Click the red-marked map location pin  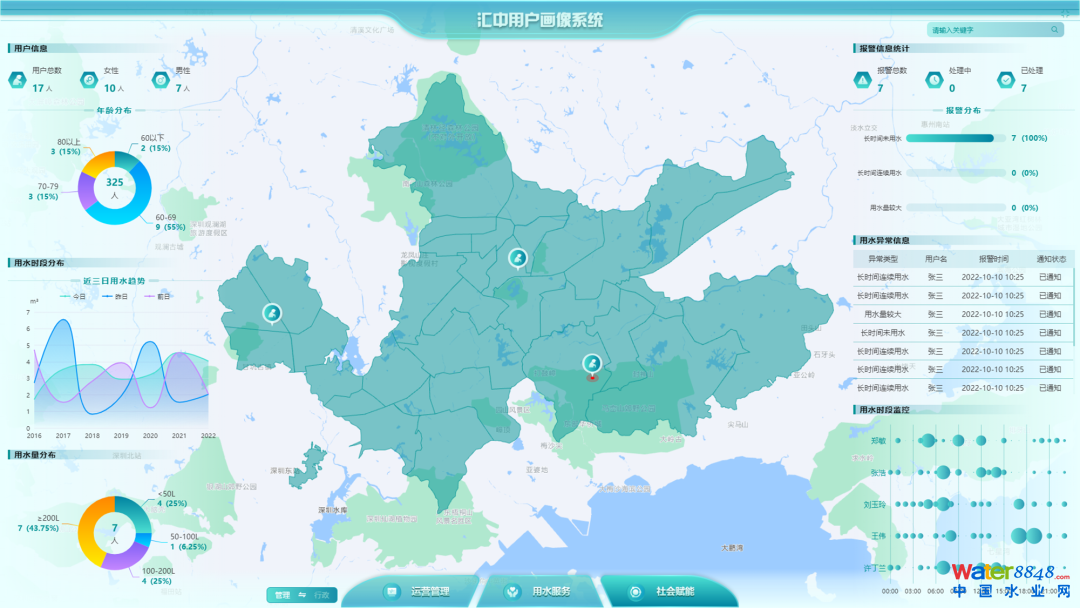[591, 365]
